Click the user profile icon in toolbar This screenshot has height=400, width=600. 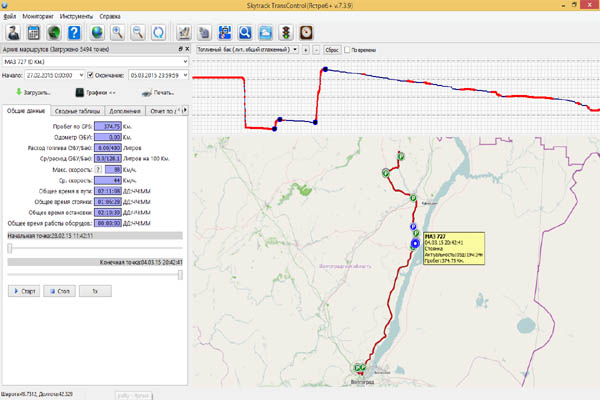click(x=12, y=32)
